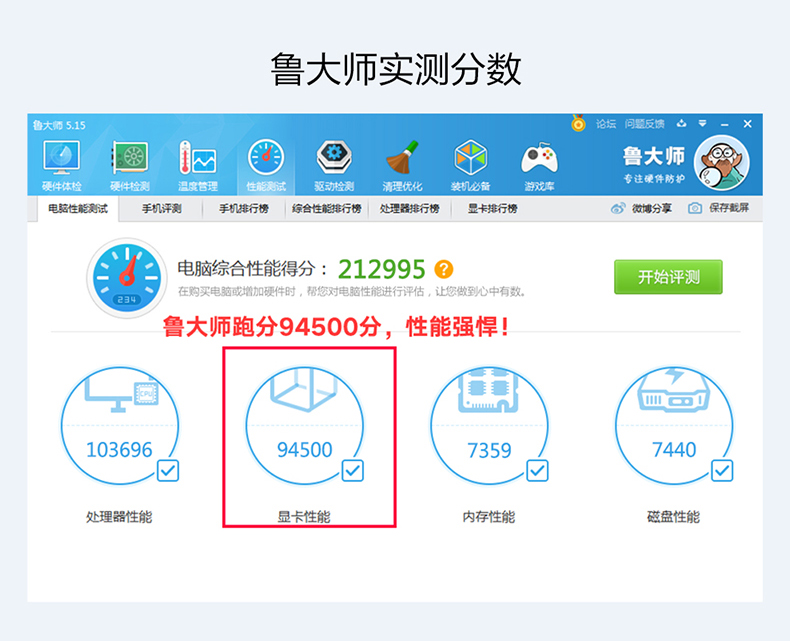This screenshot has height=641, width=790.
Task: Click the 鲁大师 5.15 window title
Action: [x=59, y=125]
